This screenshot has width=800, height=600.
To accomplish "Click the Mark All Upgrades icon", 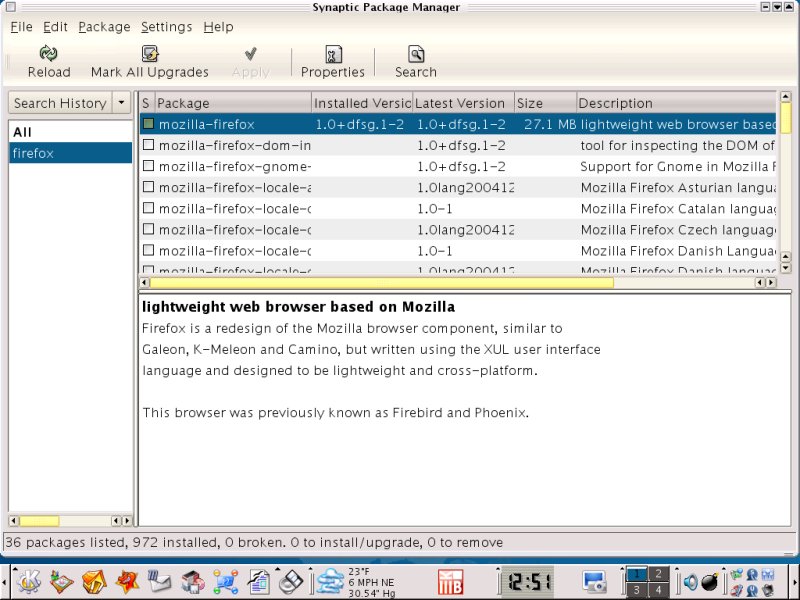I will pos(150,54).
